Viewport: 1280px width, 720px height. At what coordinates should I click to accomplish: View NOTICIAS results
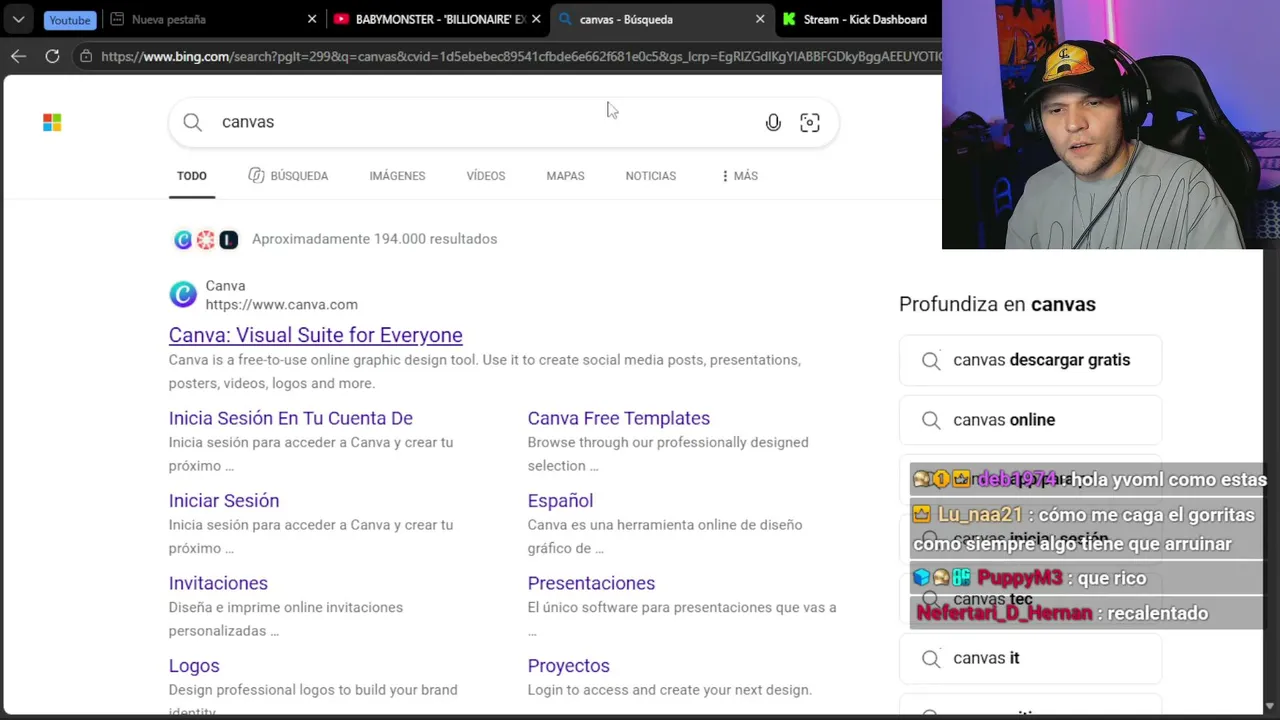(651, 176)
